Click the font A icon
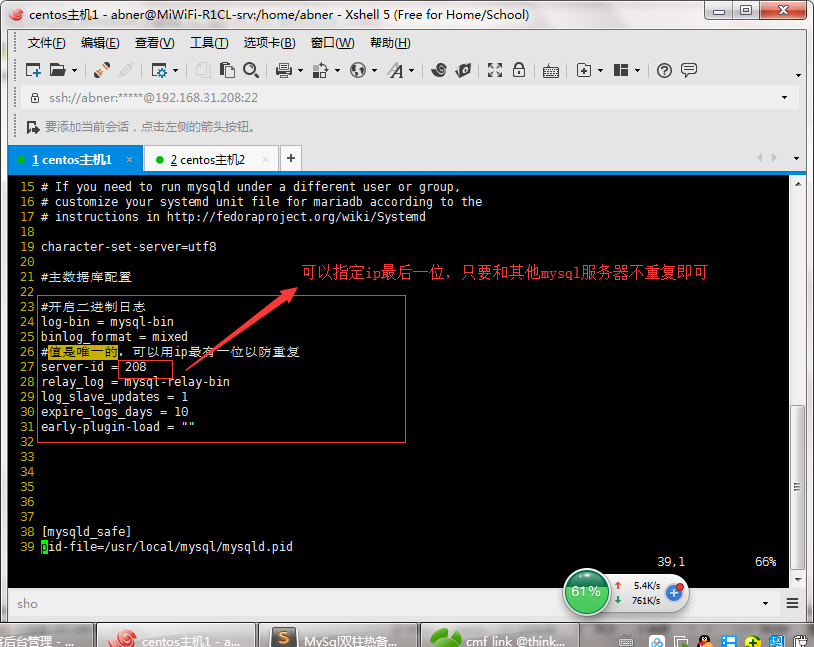 (396, 70)
